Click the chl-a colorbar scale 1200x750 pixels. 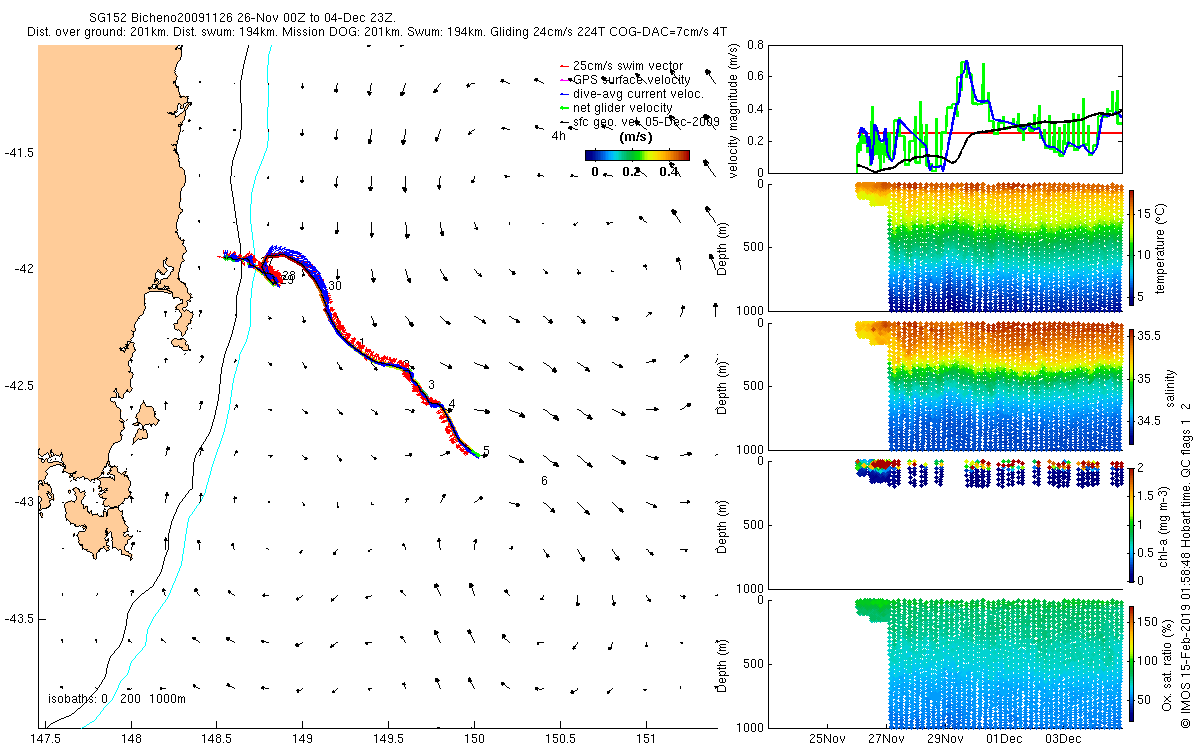[1131, 523]
